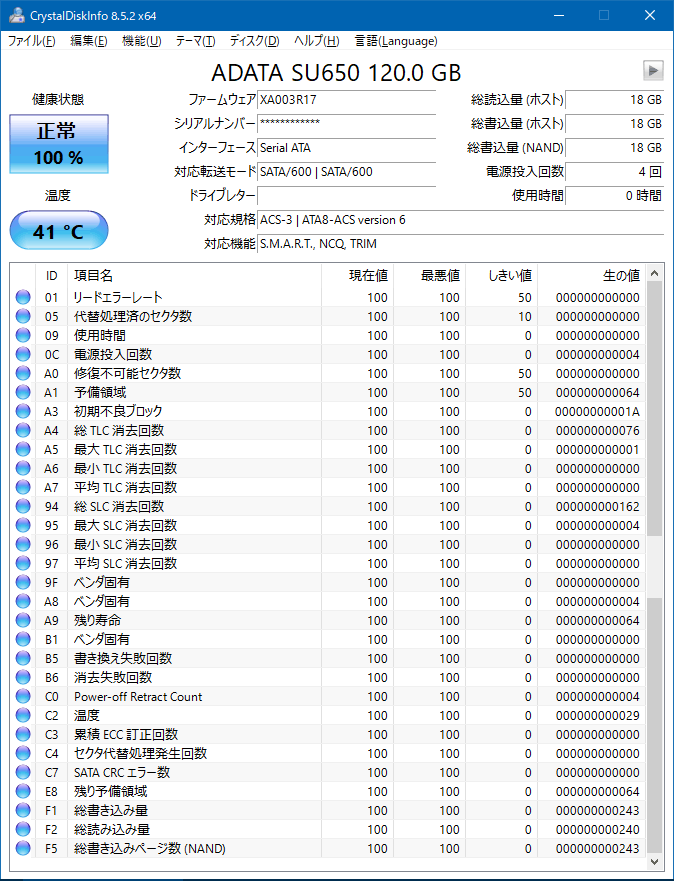Click the next disk arrow button
Viewport: 674px width, 881px height.
point(653,70)
